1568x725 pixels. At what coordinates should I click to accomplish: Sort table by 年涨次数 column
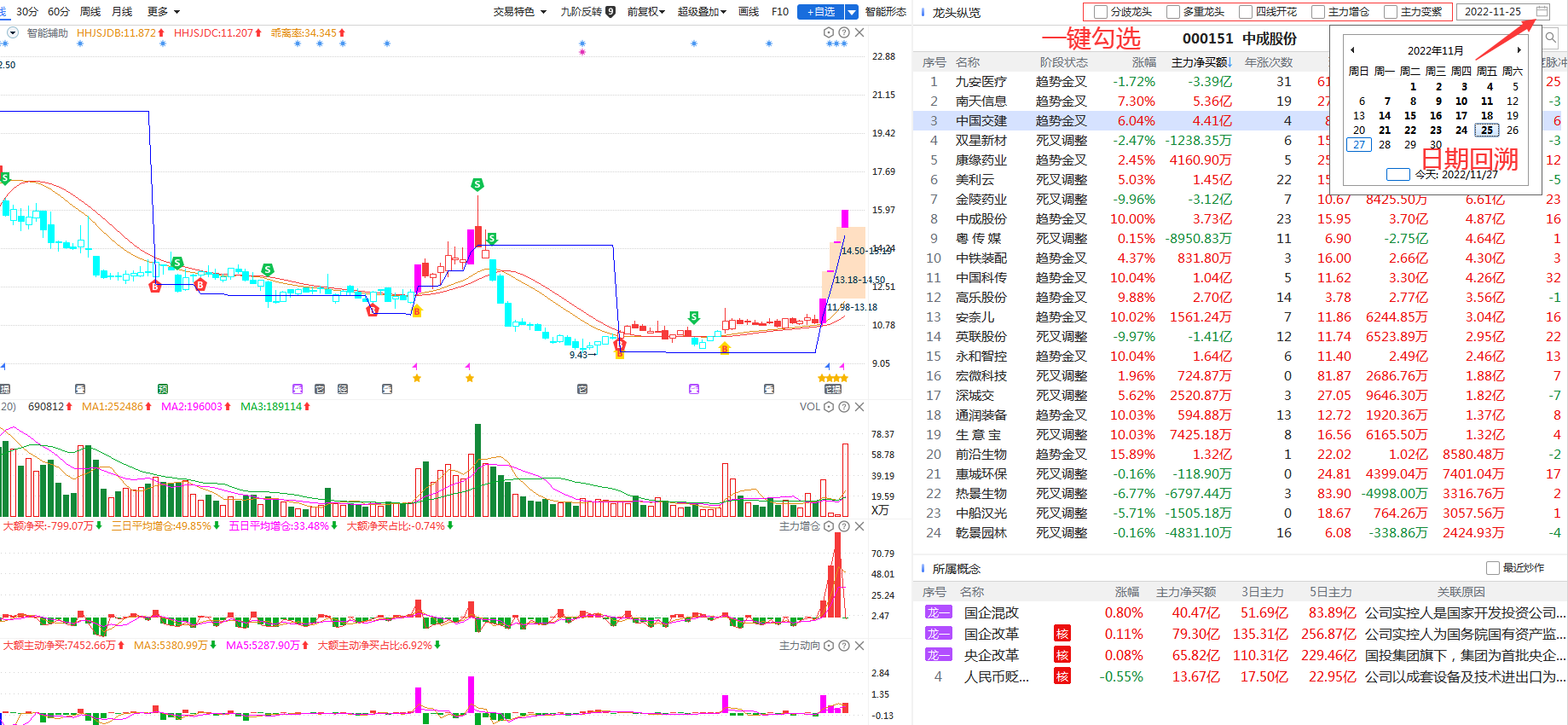1269,62
